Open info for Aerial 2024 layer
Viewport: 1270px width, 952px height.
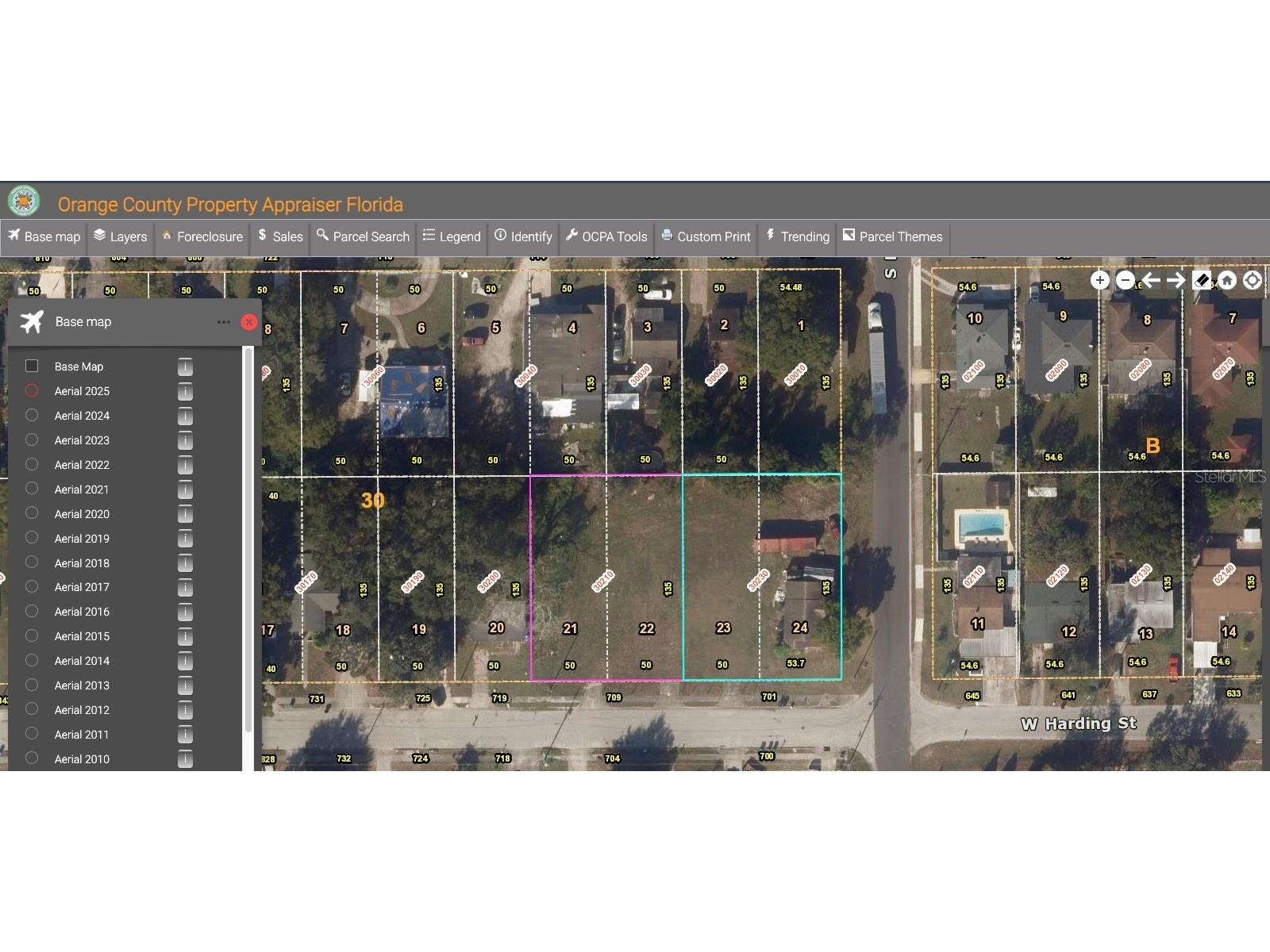tap(185, 416)
